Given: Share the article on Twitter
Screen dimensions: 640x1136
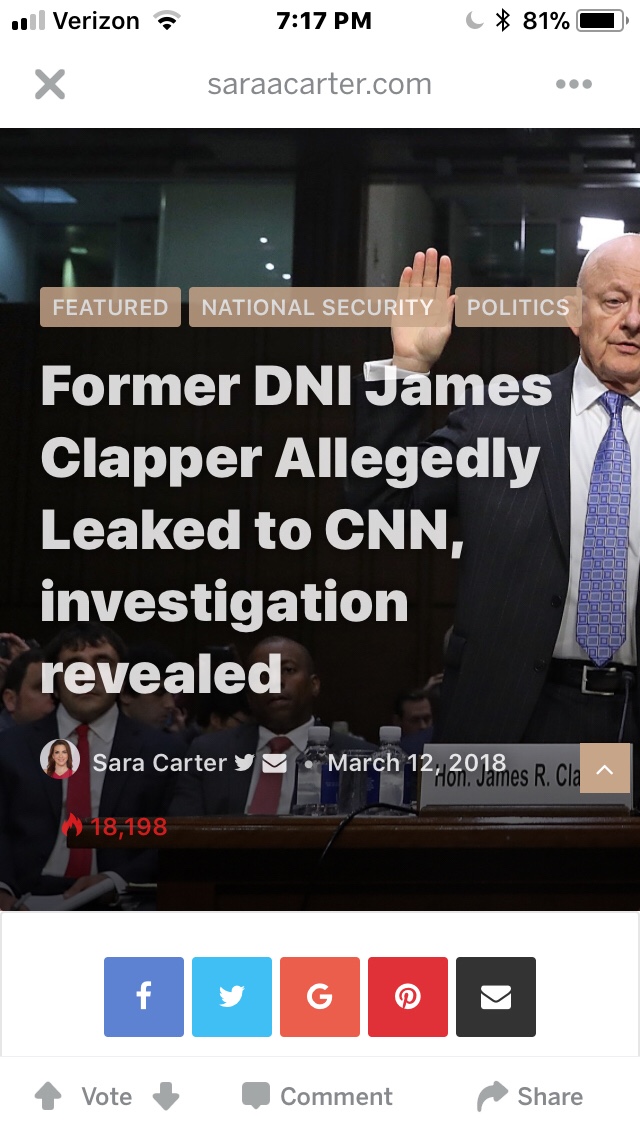Looking at the screenshot, I should click(x=232, y=997).
